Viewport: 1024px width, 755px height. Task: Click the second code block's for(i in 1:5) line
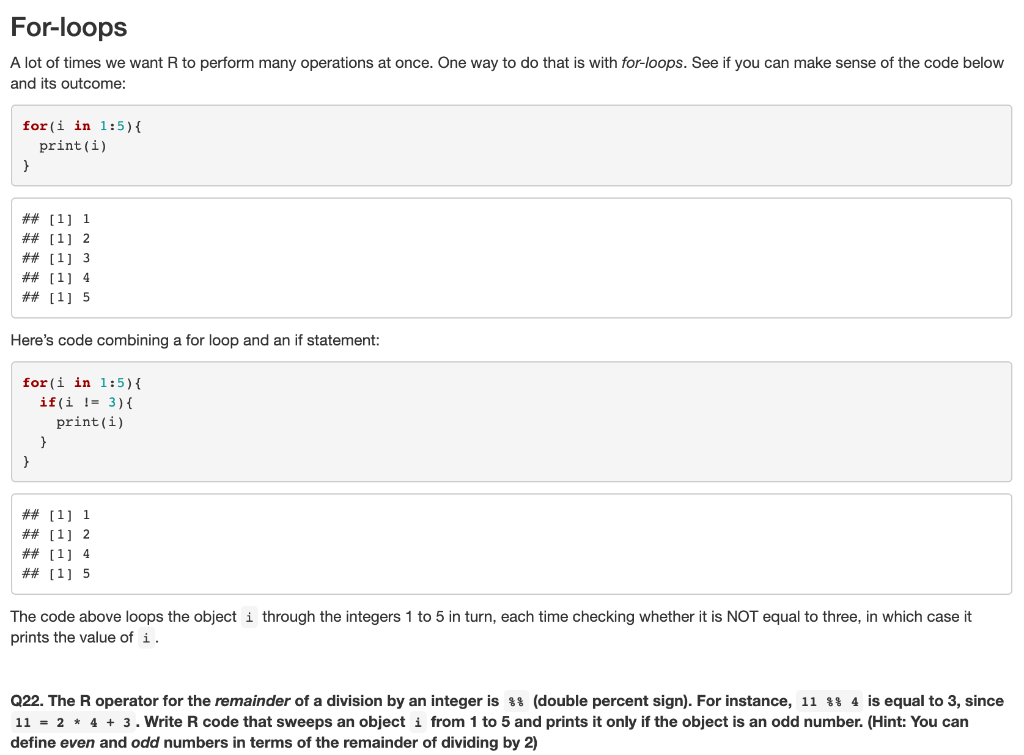(82, 383)
